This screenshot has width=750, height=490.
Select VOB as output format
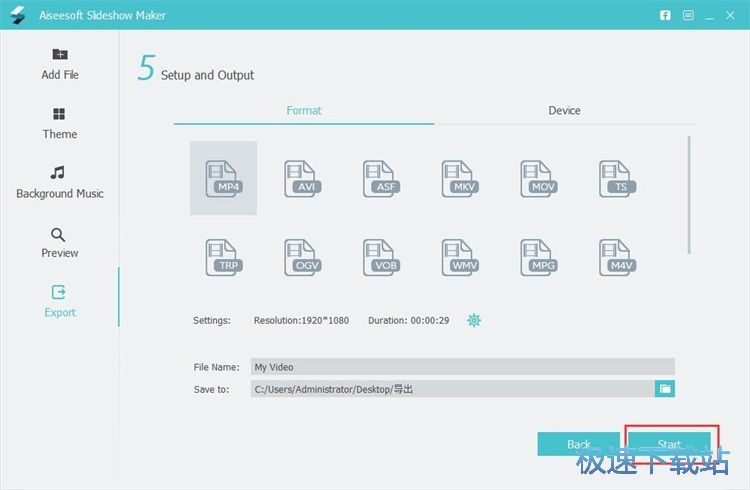pos(381,257)
